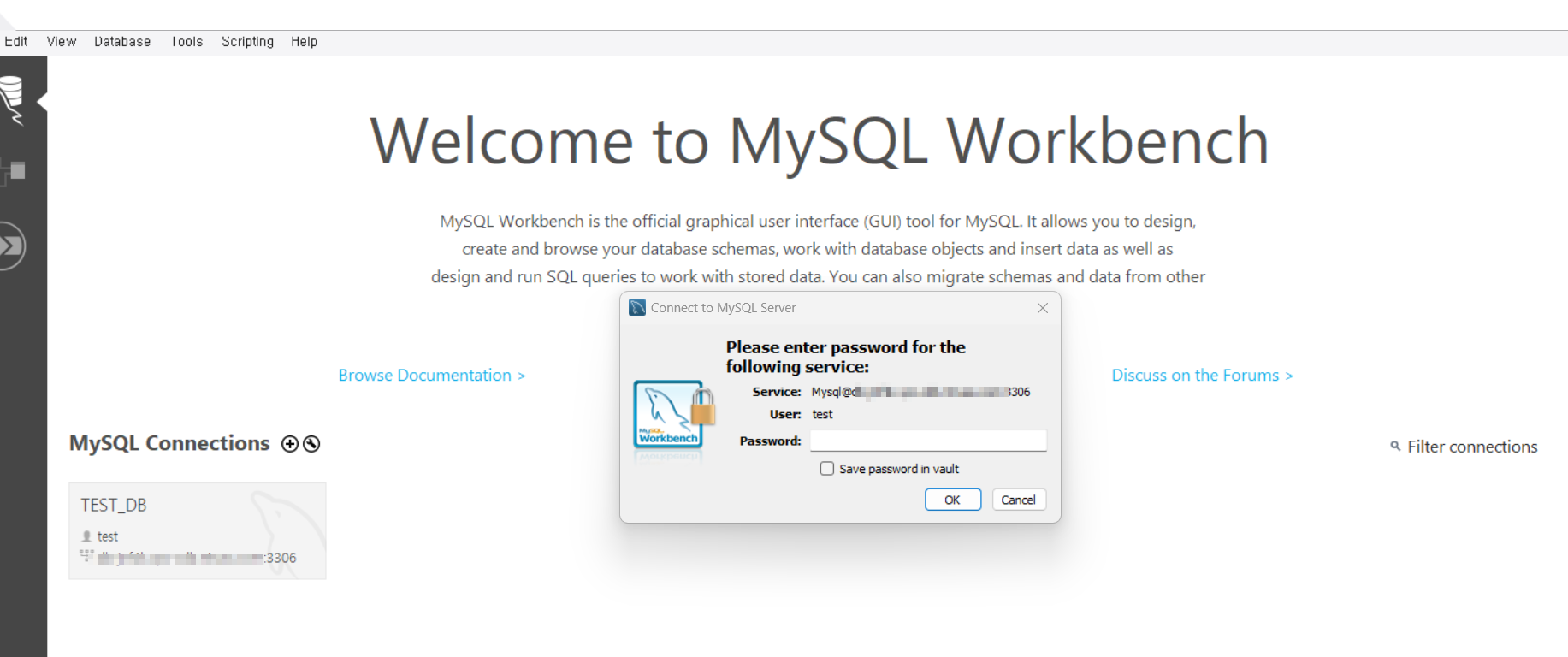The width and height of the screenshot is (1568, 657).
Task: Follow the Discuss on the Forums link
Action: (1203, 375)
